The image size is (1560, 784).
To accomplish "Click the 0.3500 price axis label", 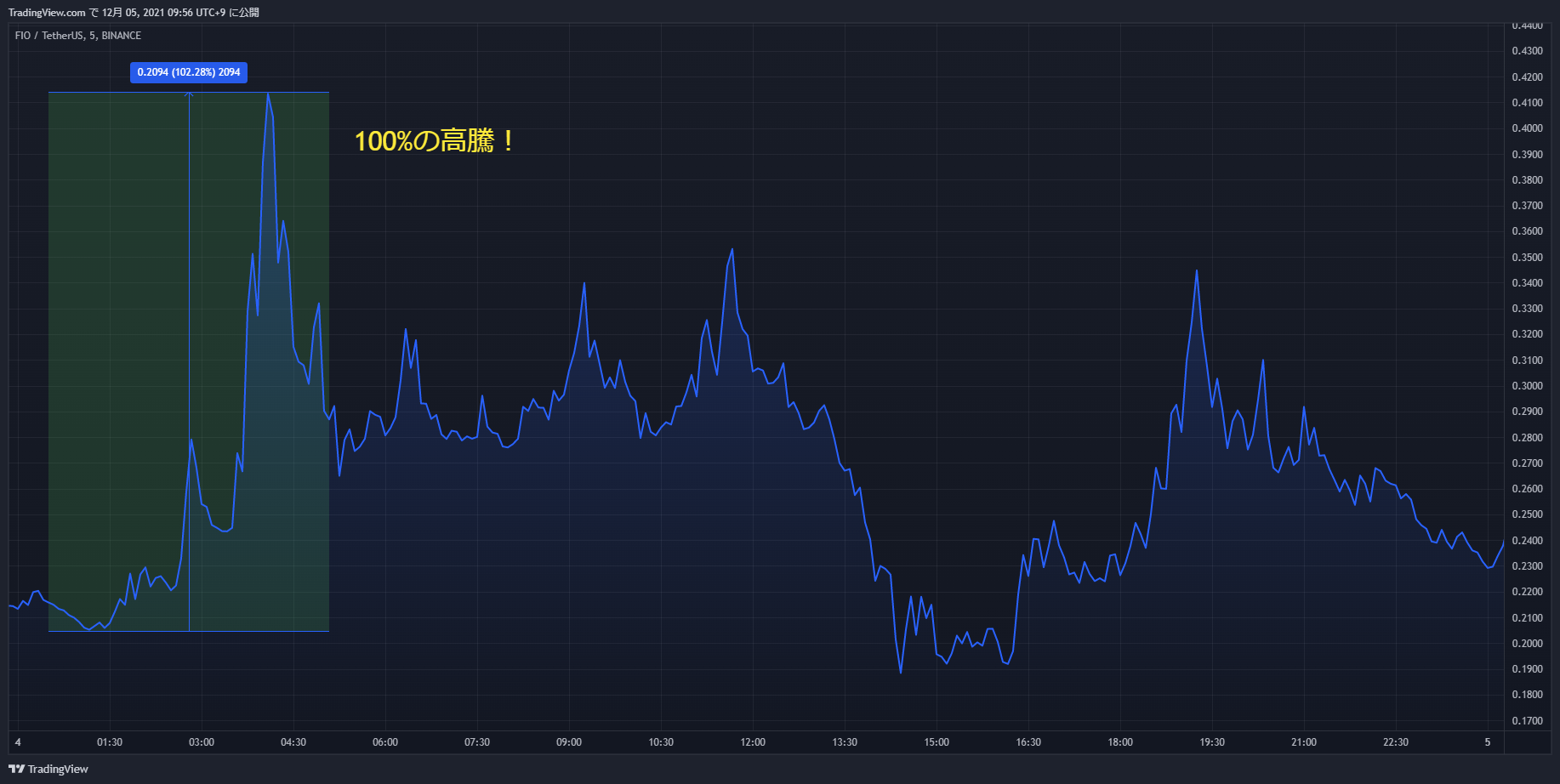I will 1527,258.
